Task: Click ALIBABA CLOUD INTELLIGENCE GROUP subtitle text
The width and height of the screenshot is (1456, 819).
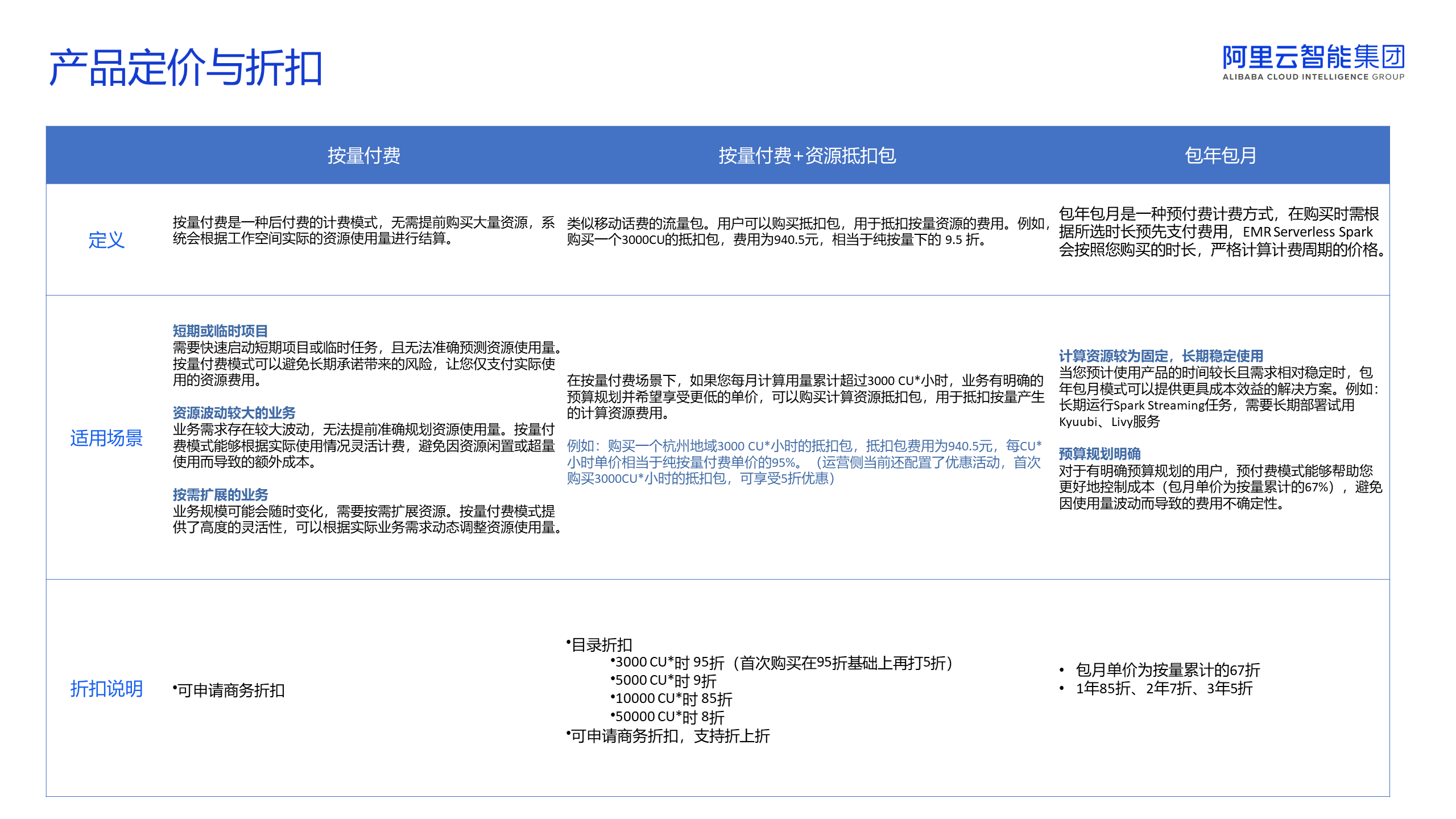Action: (x=1313, y=77)
